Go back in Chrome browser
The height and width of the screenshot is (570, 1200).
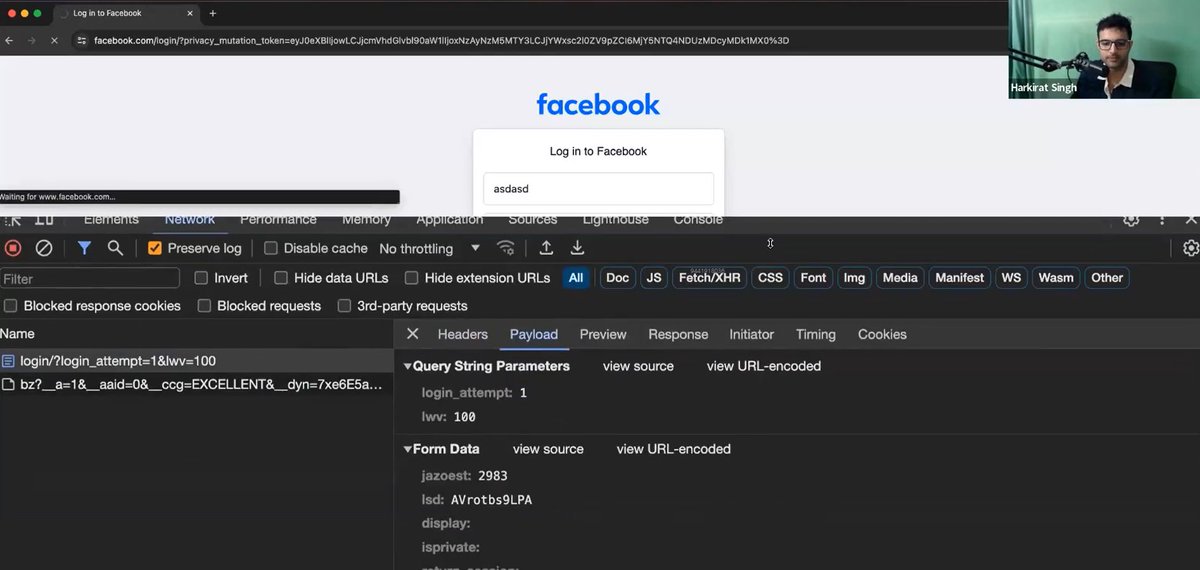coord(9,40)
